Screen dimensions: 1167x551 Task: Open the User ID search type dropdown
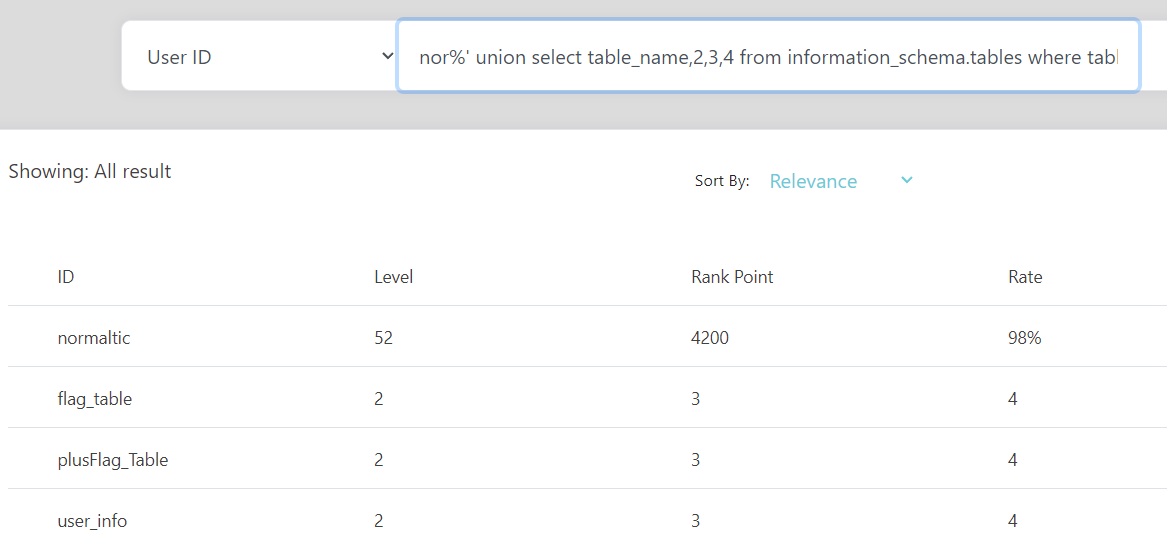click(260, 56)
